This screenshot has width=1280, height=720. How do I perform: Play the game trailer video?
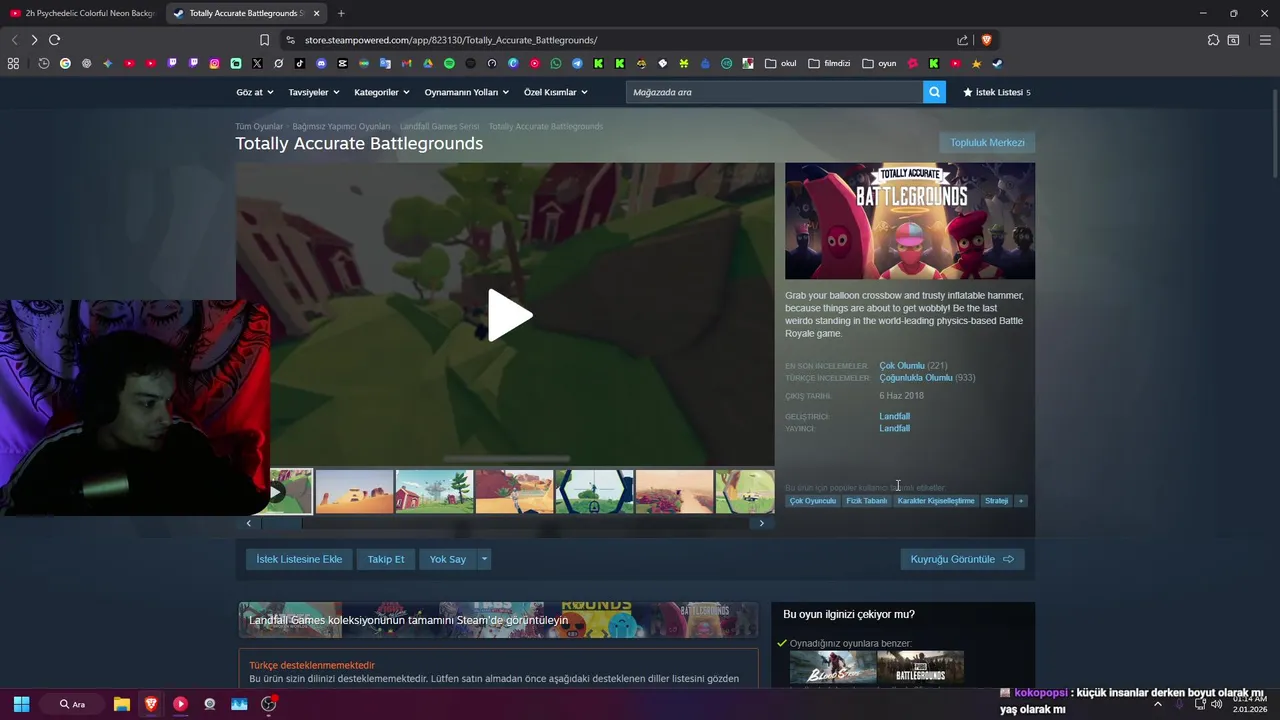pyautogui.click(x=510, y=315)
